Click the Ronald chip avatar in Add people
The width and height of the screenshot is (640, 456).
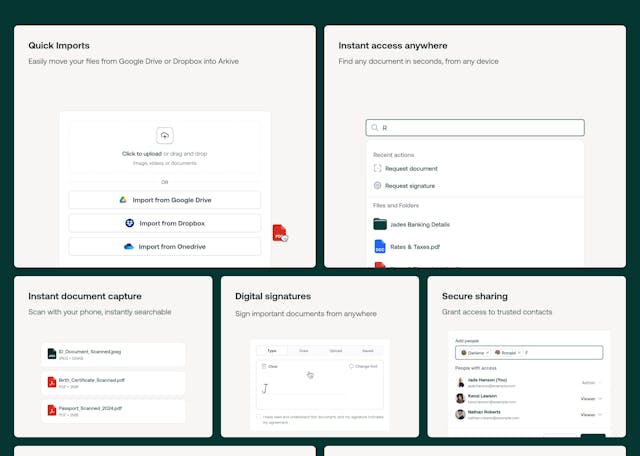pos(497,352)
